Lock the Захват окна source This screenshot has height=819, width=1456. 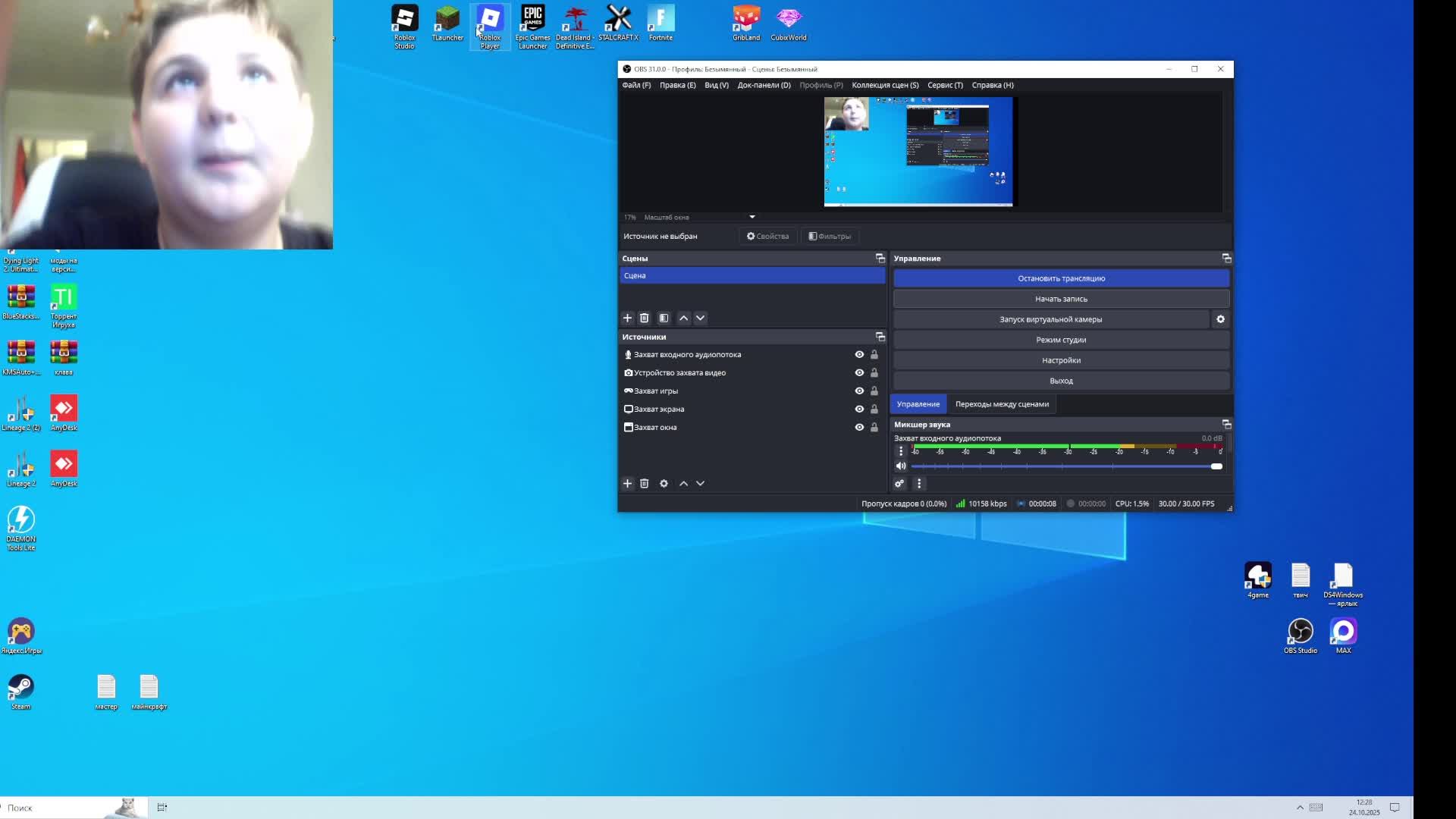pyautogui.click(x=874, y=428)
